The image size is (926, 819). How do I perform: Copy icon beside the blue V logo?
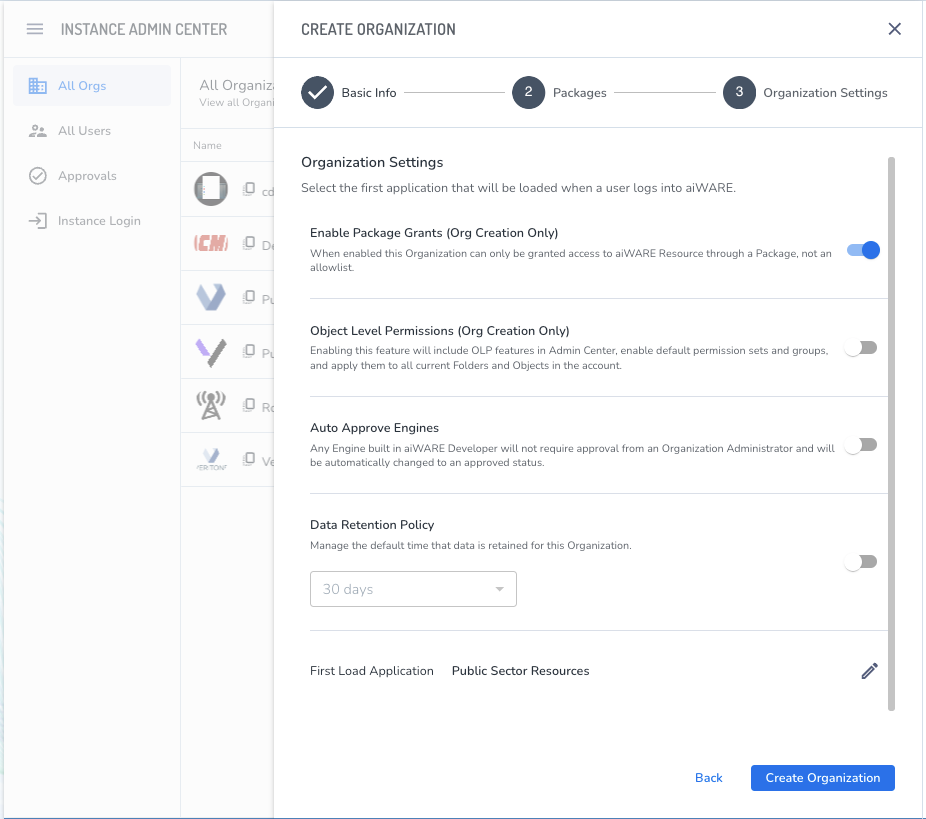(249, 296)
